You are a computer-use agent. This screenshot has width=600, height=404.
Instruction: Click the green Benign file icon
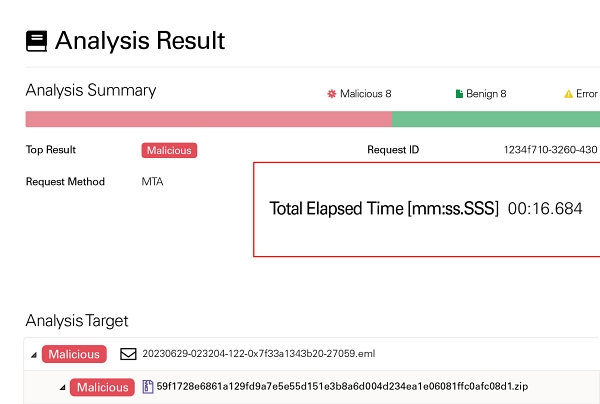tap(459, 94)
